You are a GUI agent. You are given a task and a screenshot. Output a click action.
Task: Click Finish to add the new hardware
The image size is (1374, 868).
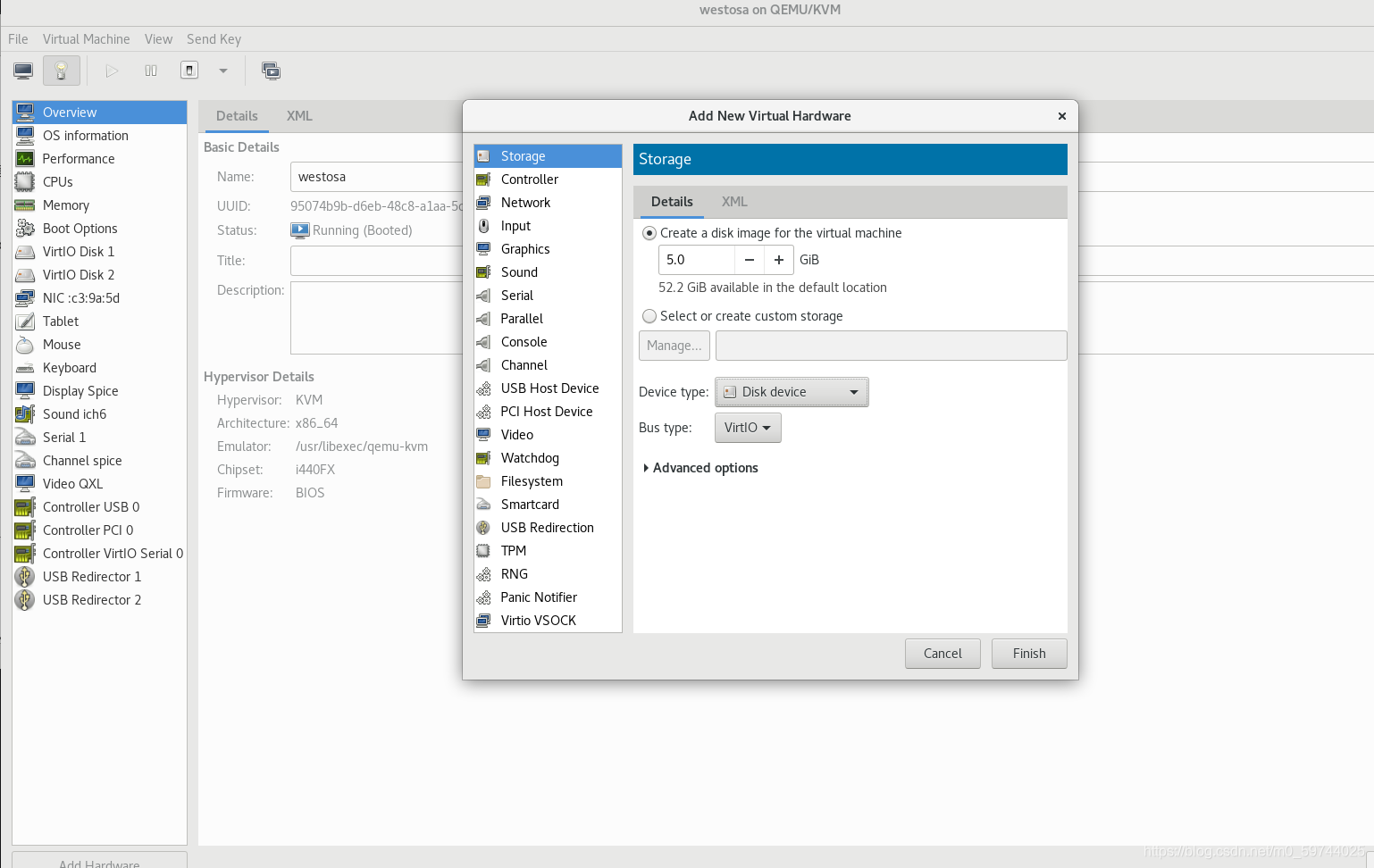point(1028,653)
